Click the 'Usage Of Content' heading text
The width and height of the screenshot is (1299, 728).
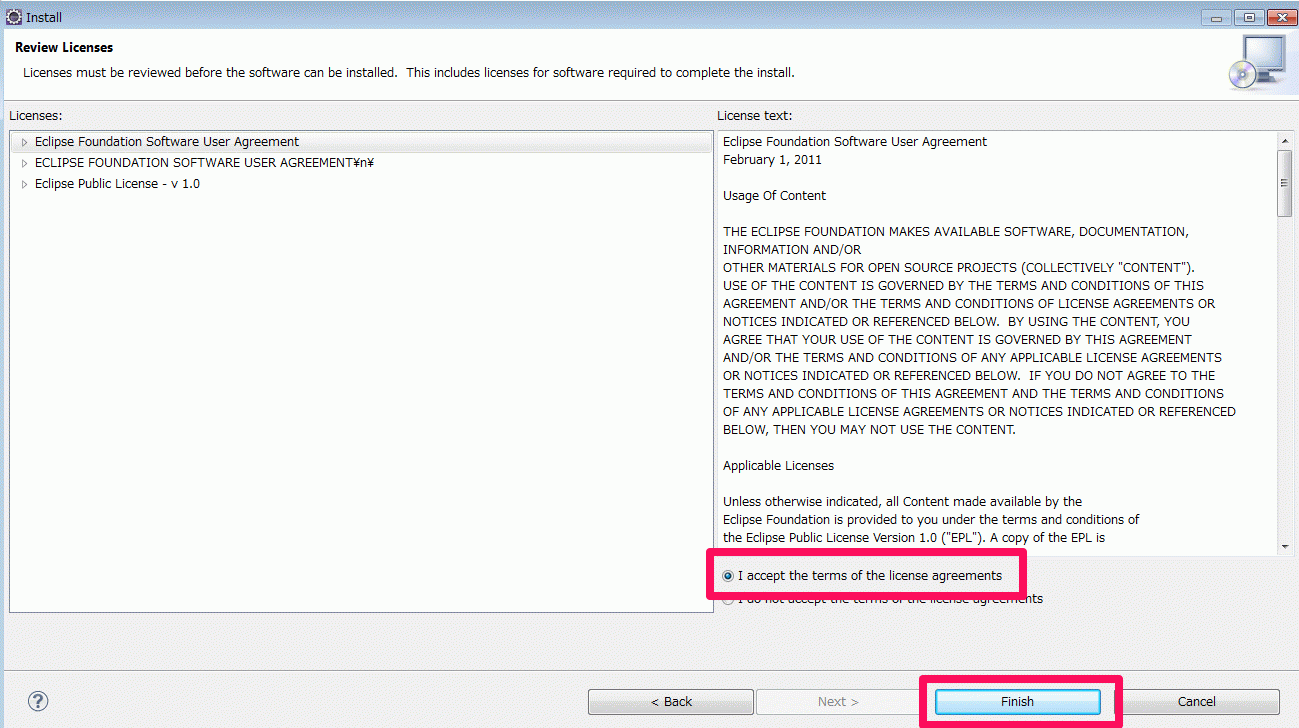click(x=775, y=196)
